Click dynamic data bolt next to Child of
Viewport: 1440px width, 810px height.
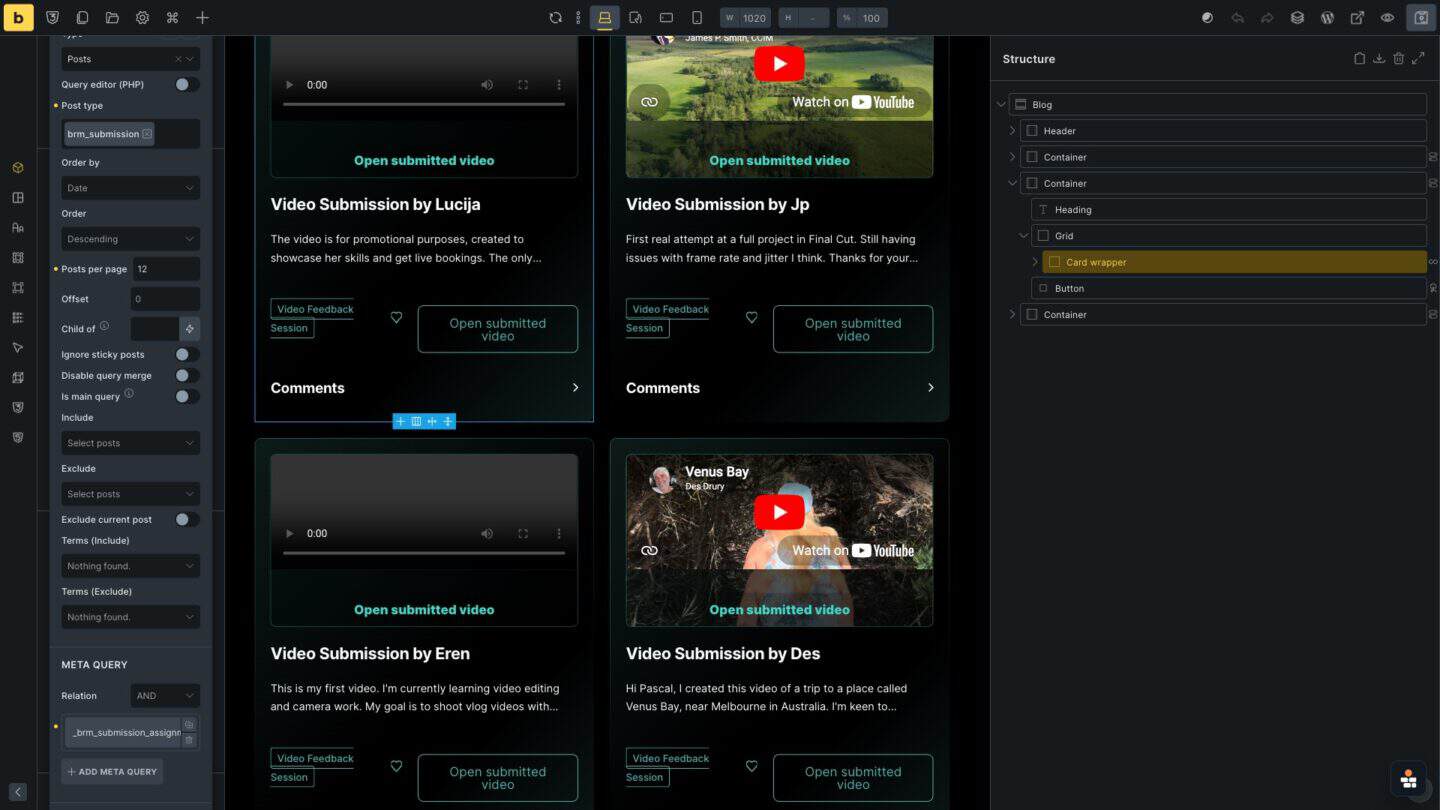point(189,329)
